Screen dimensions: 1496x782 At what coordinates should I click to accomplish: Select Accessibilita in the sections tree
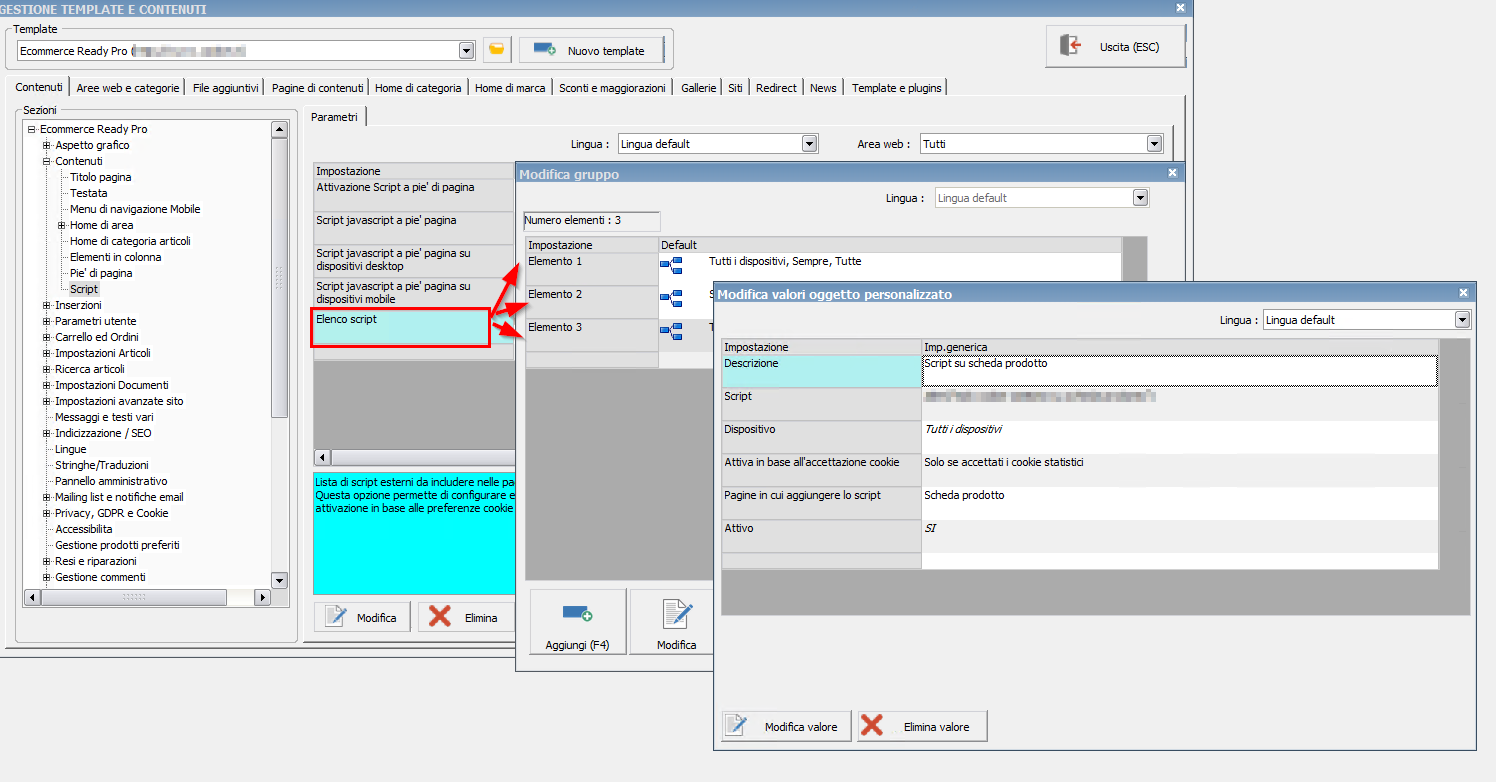84,529
